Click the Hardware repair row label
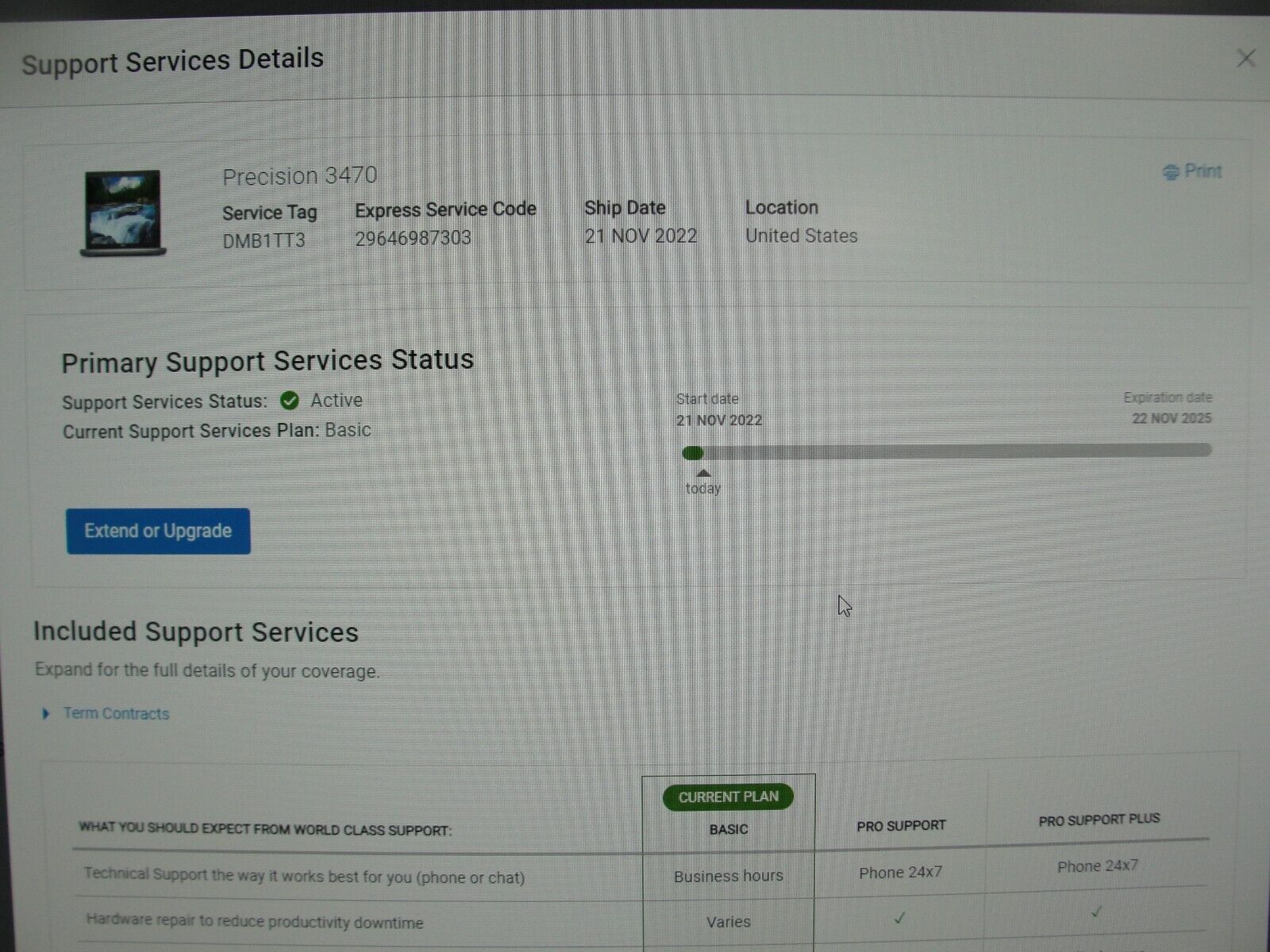1270x952 pixels. pos(254,921)
